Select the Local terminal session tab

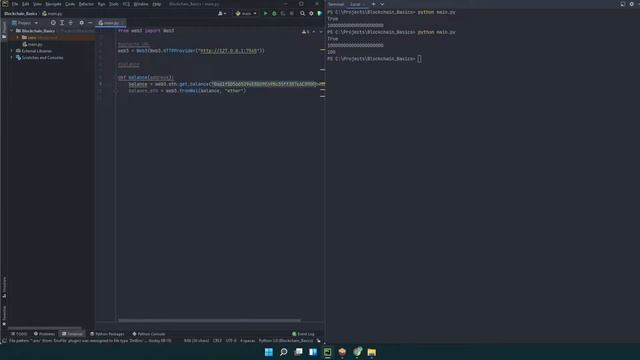click(357, 4)
